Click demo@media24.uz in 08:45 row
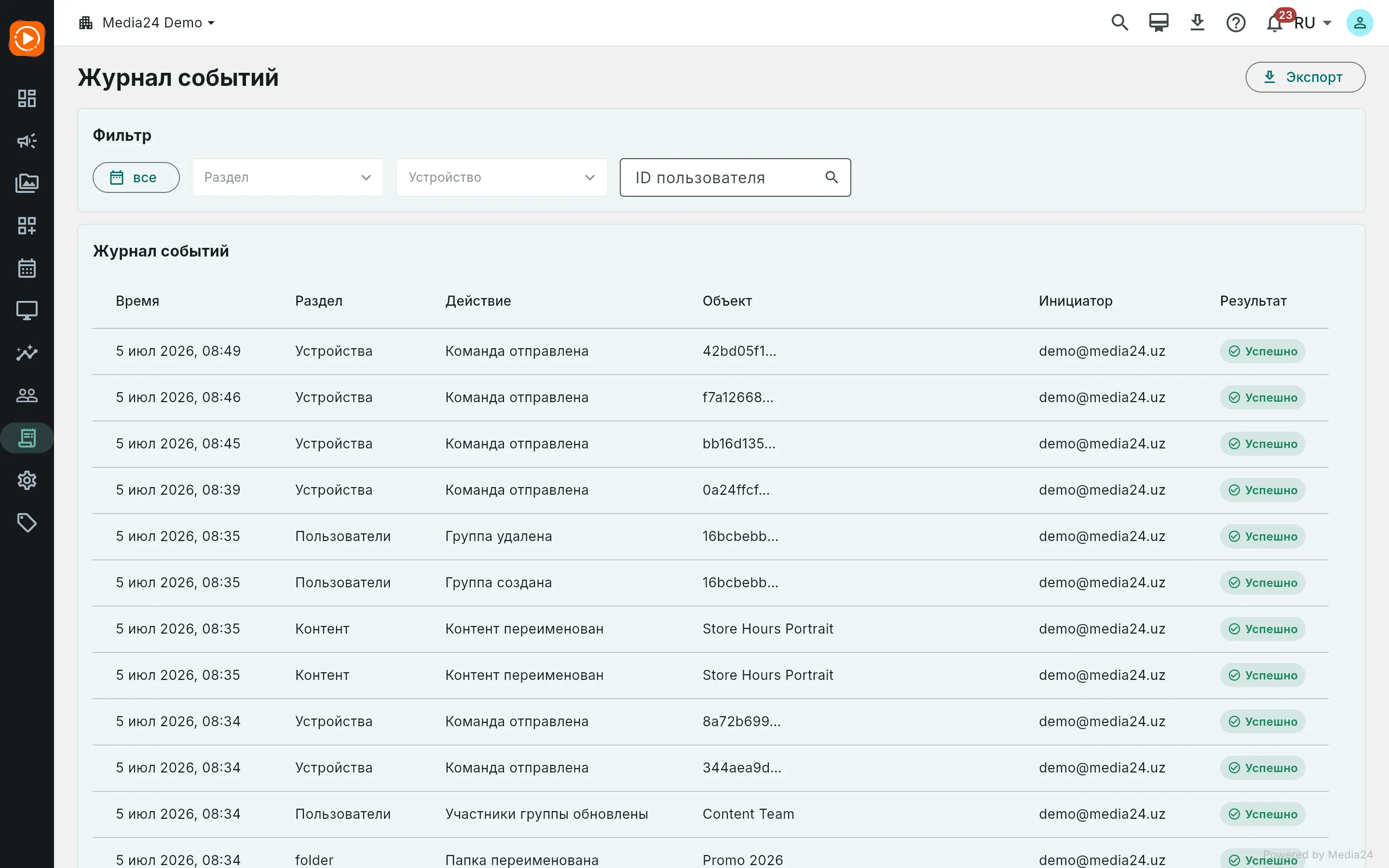The width and height of the screenshot is (1389, 868). pyautogui.click(x=1102, y=444)
